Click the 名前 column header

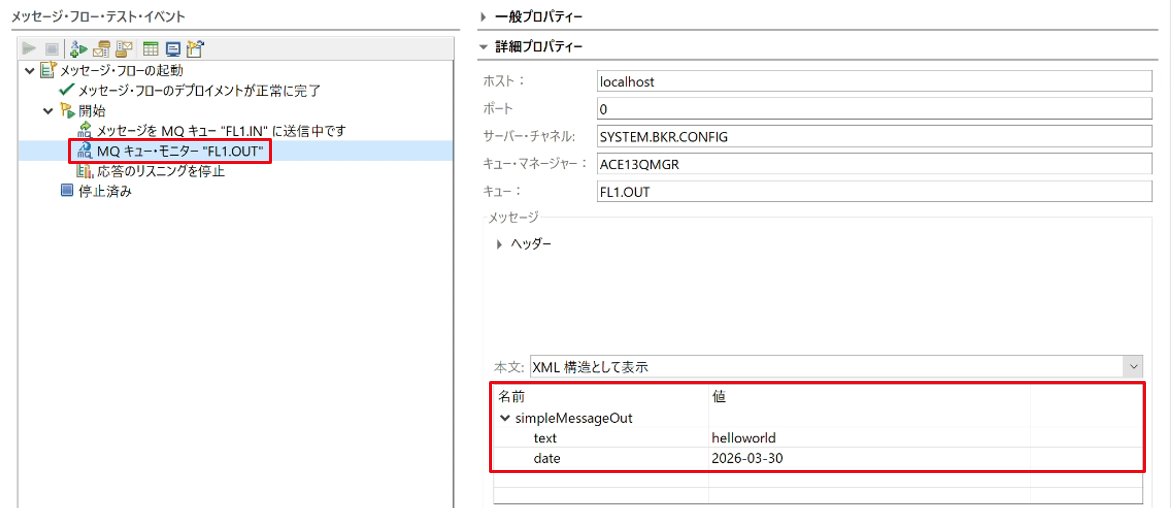pyautogui.click(x=600, y=398)
